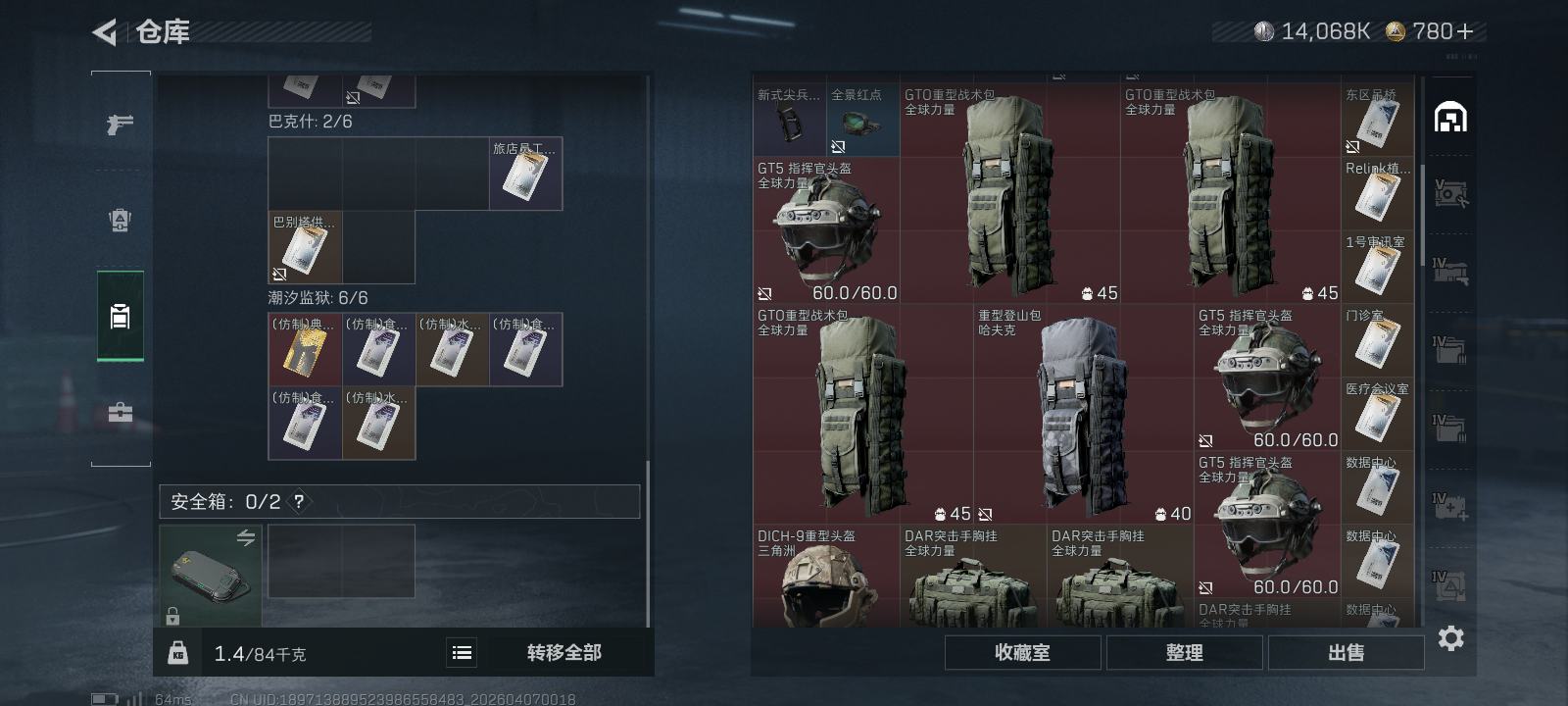Open the first IV storage expansion slot
Screen dimensions: 1568x706
(x=1450, y=272)
